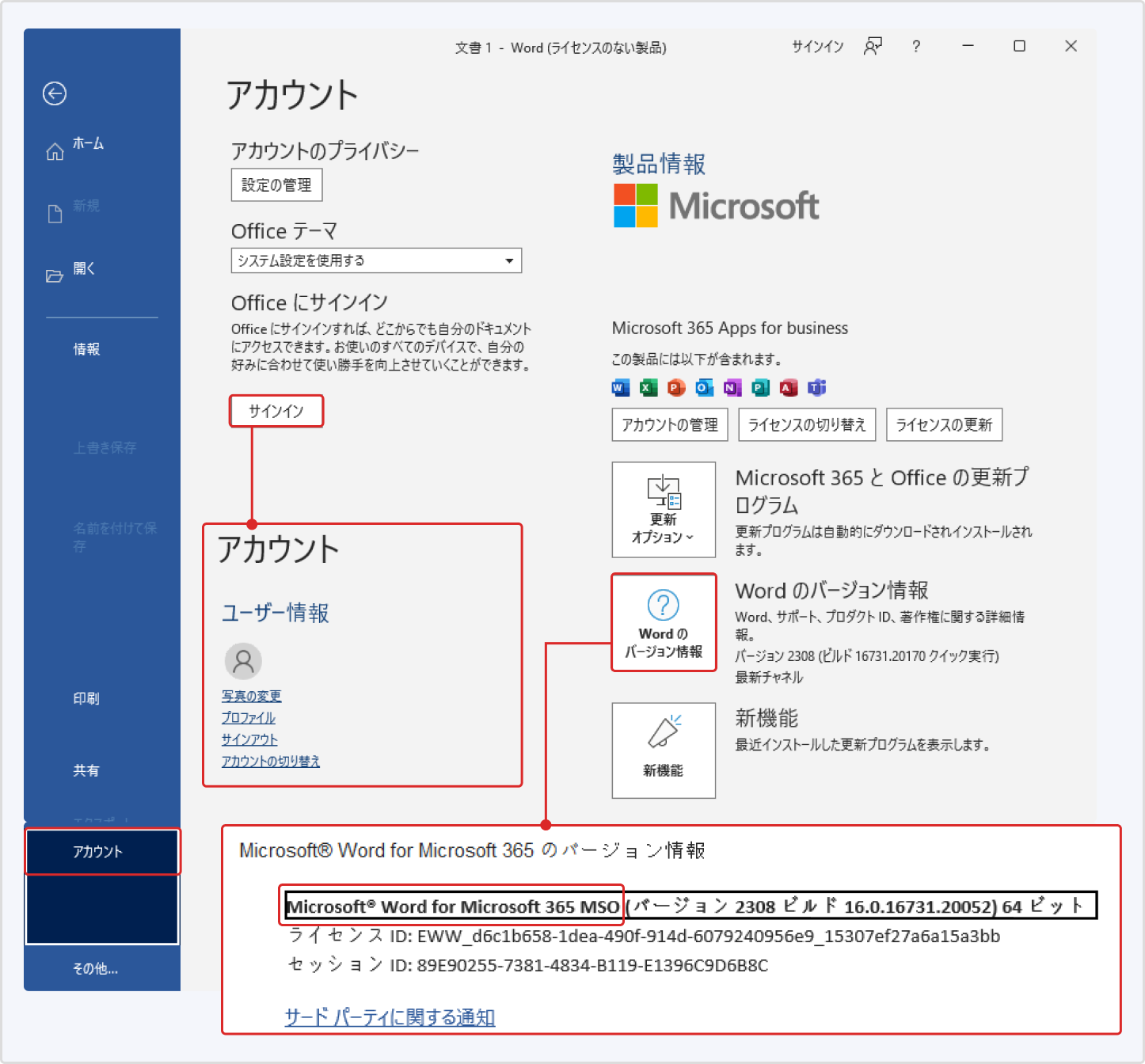Select the PowerPoint icon under 製品情報
This screenshot has width=1145, height=1064.
pyautogui.click(x=675, y=388)
